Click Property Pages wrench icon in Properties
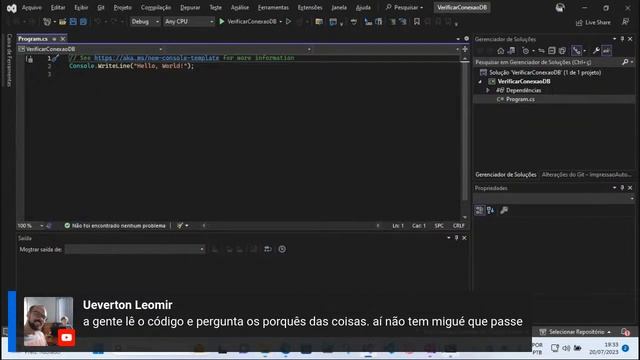This screenshot has height=360, width=640. pyautogui.click(x=504, y=210)
